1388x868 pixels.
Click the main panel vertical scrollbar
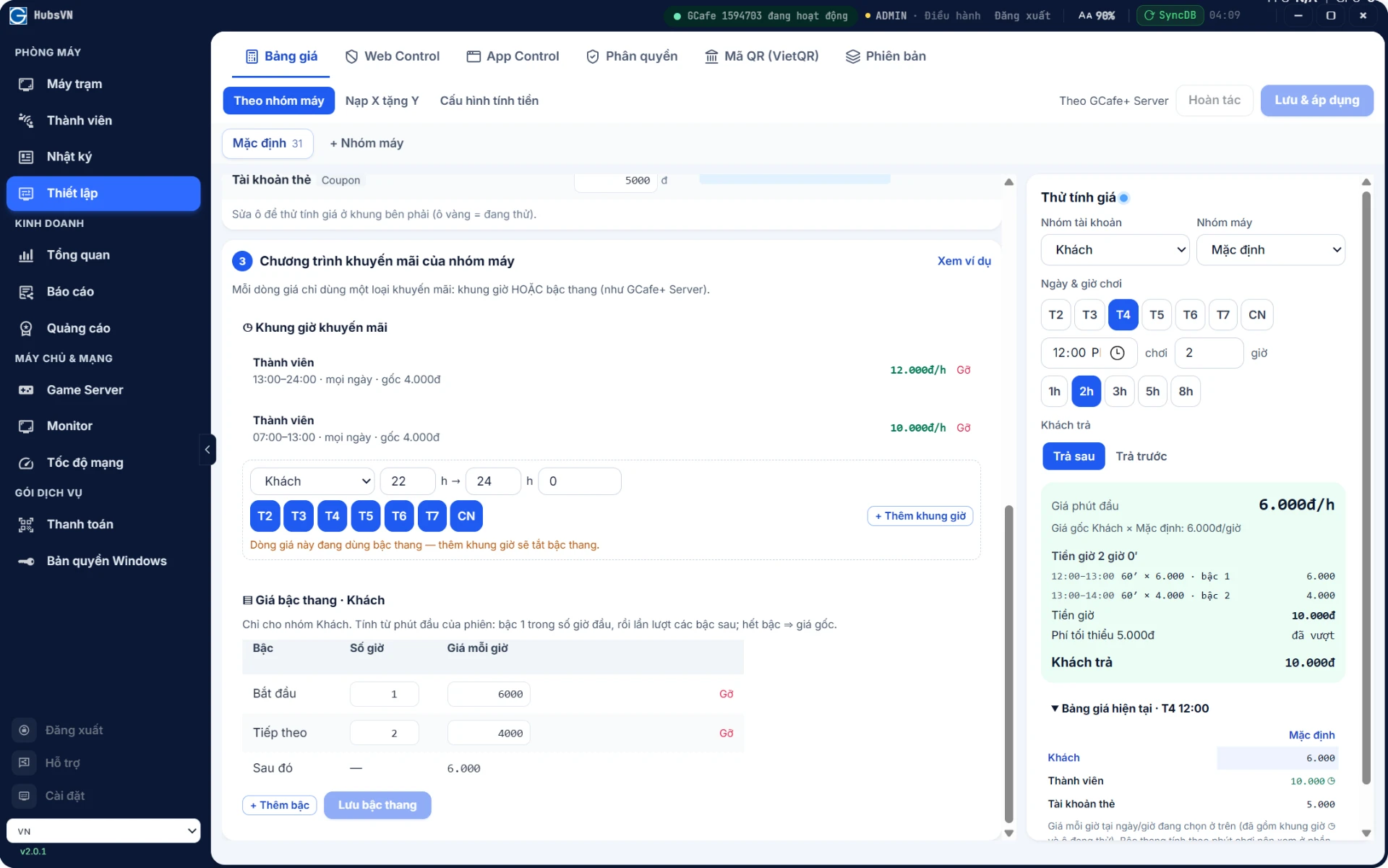[x=1008, y=663]
